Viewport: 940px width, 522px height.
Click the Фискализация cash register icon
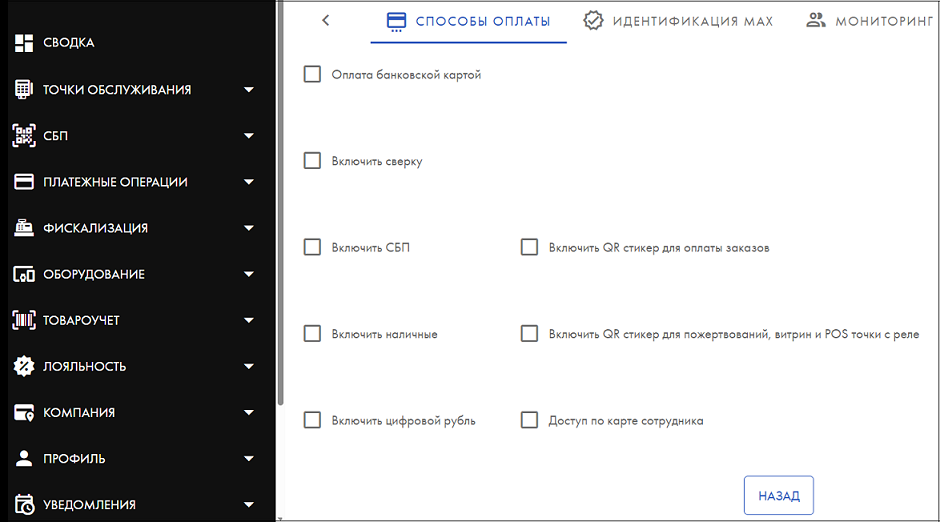(x=23, y=228)
